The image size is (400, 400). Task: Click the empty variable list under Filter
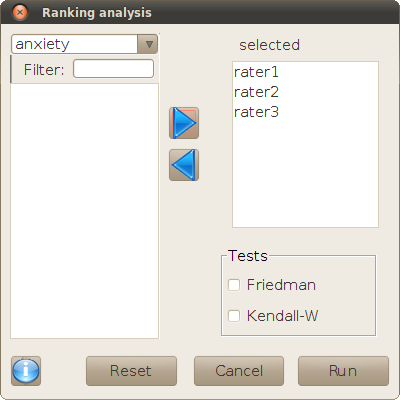point(85,211)
